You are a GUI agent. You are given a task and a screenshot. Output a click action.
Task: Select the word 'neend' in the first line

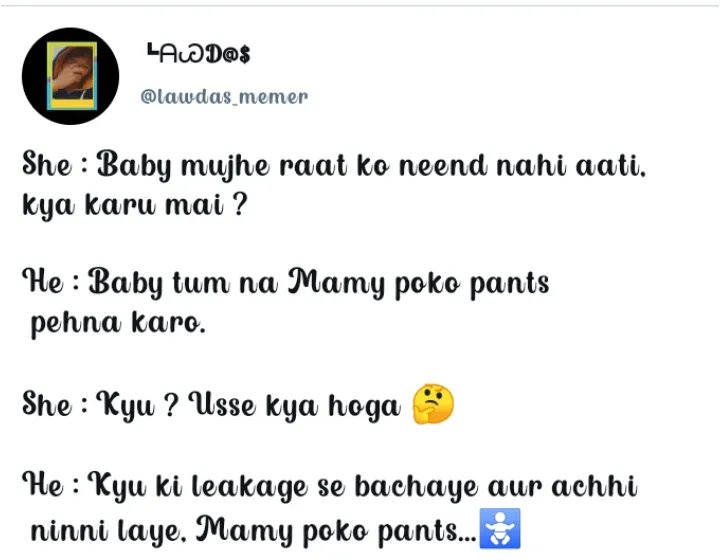(x=443, y=165)
